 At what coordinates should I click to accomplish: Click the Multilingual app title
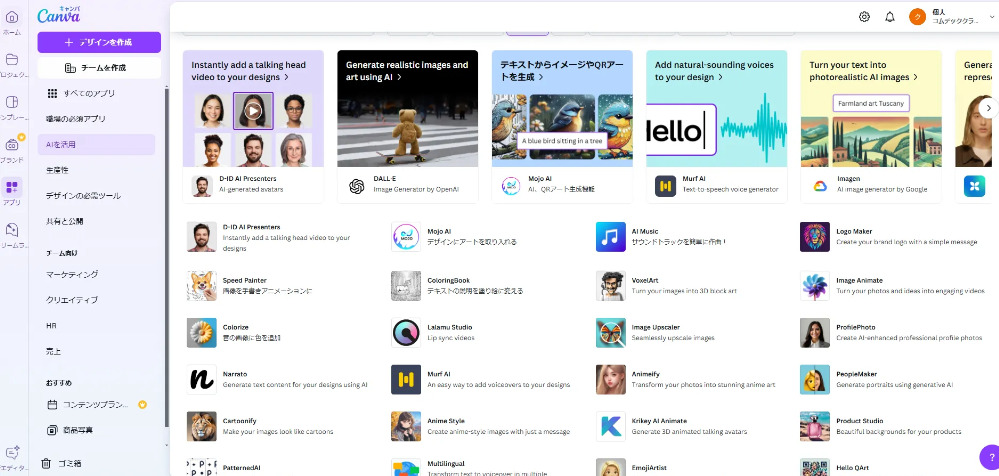446,463
